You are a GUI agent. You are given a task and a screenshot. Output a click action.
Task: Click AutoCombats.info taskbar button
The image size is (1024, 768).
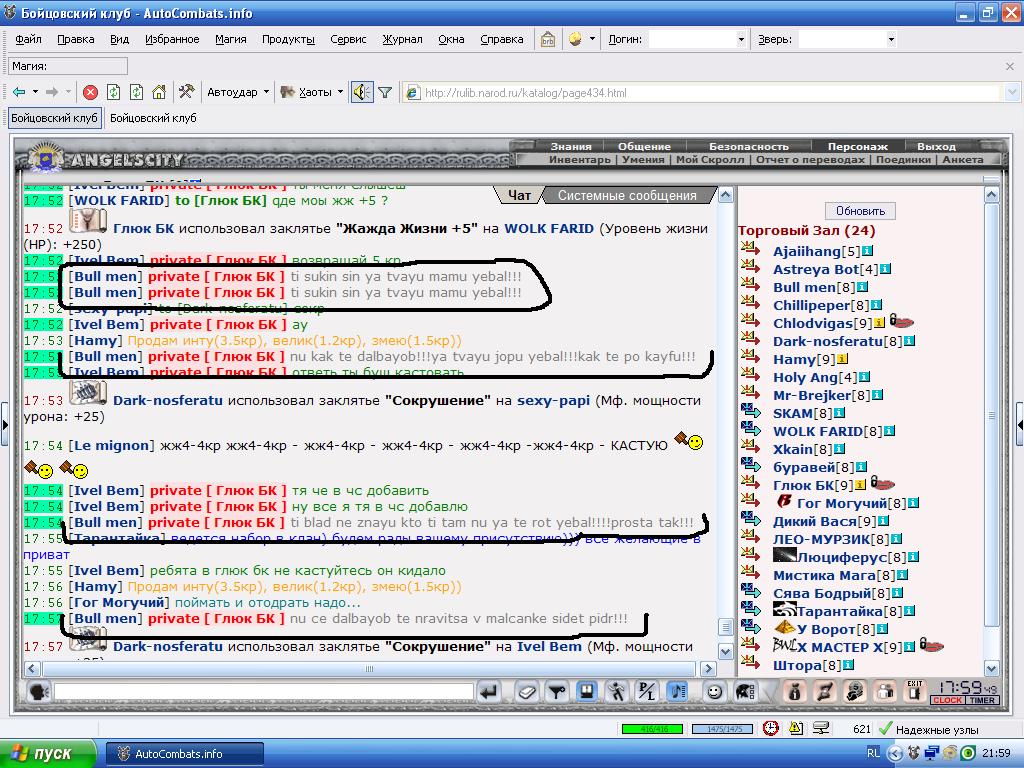[x=185, y=754]
